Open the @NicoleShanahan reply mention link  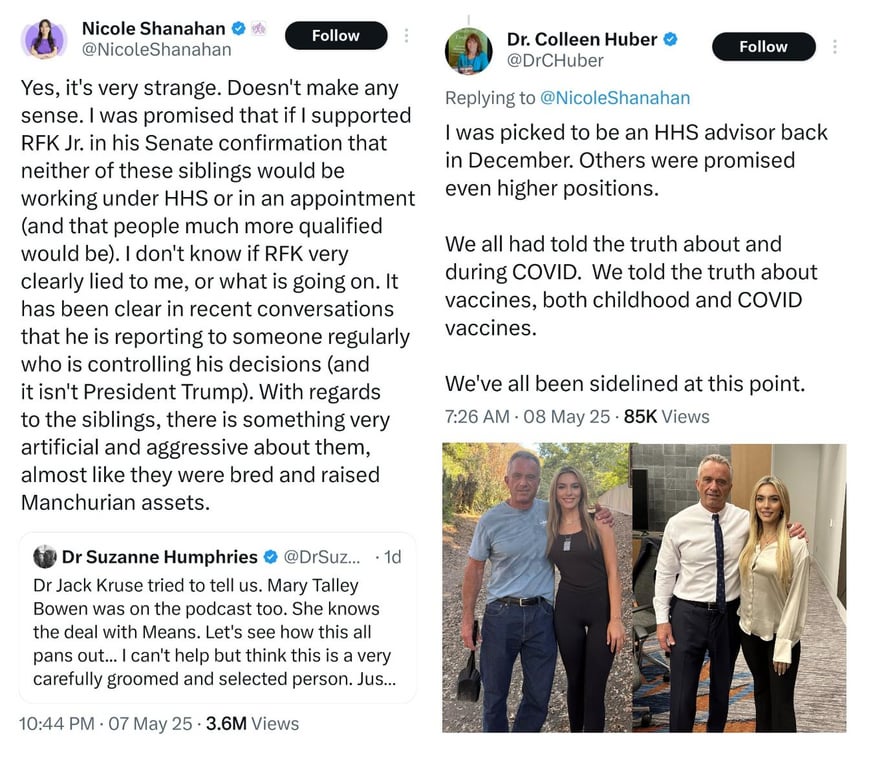click(615, 98)
